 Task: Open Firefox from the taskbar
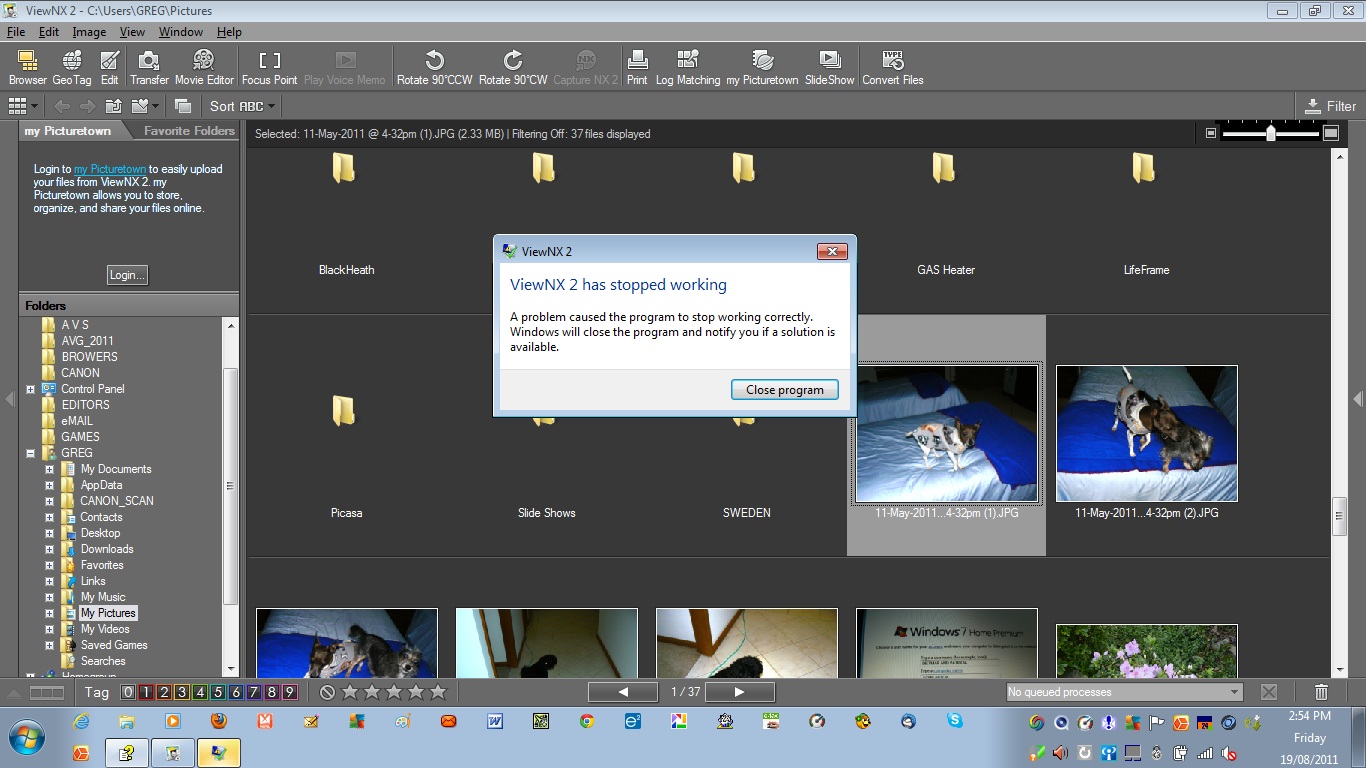[218, 721]
